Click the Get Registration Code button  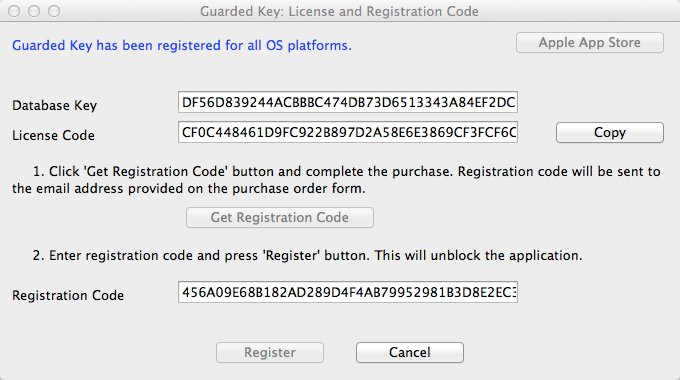(x=280, y=217)
